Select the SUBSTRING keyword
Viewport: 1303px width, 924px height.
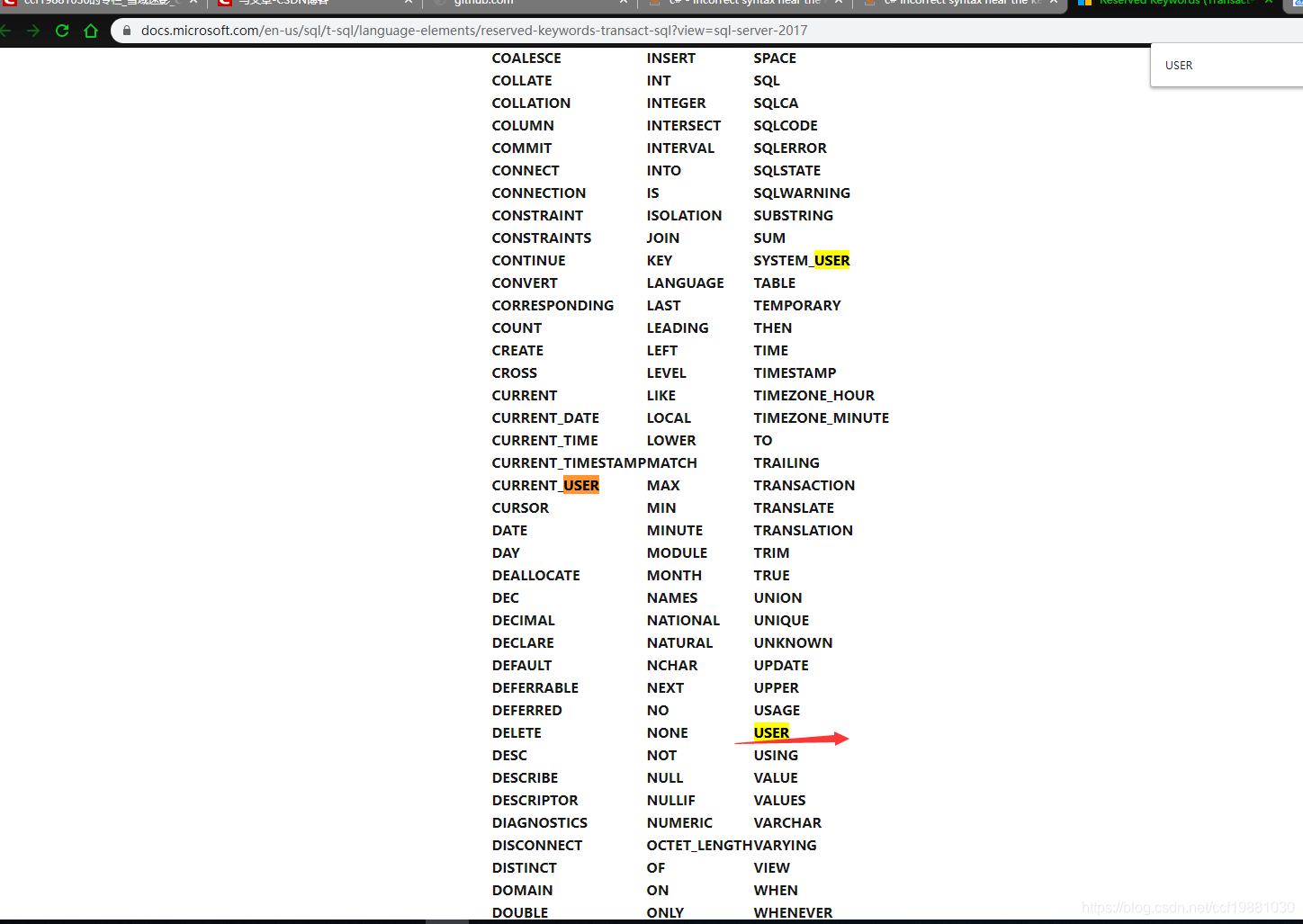pos(794,216)
